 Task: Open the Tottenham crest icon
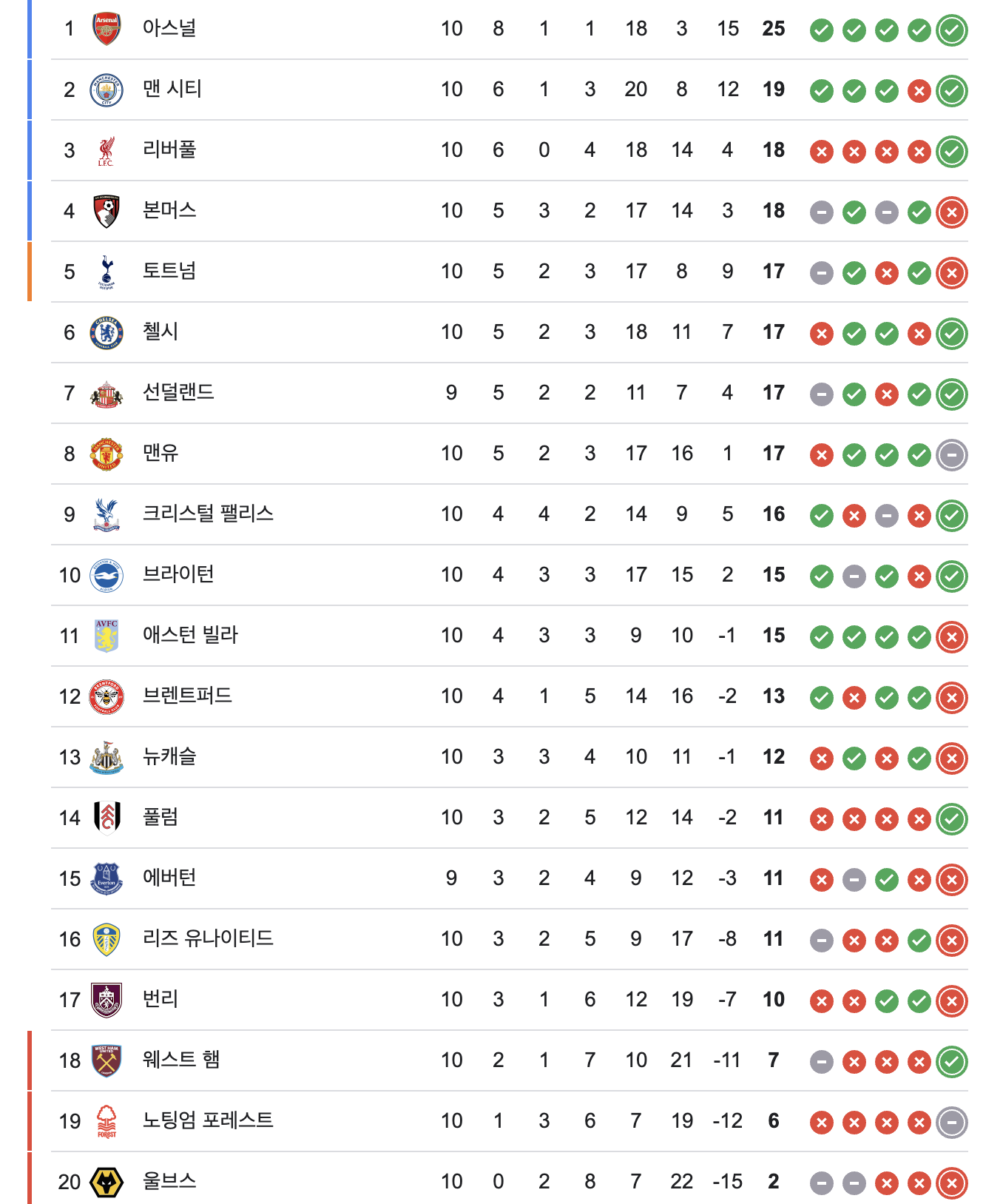coord(107,272)
